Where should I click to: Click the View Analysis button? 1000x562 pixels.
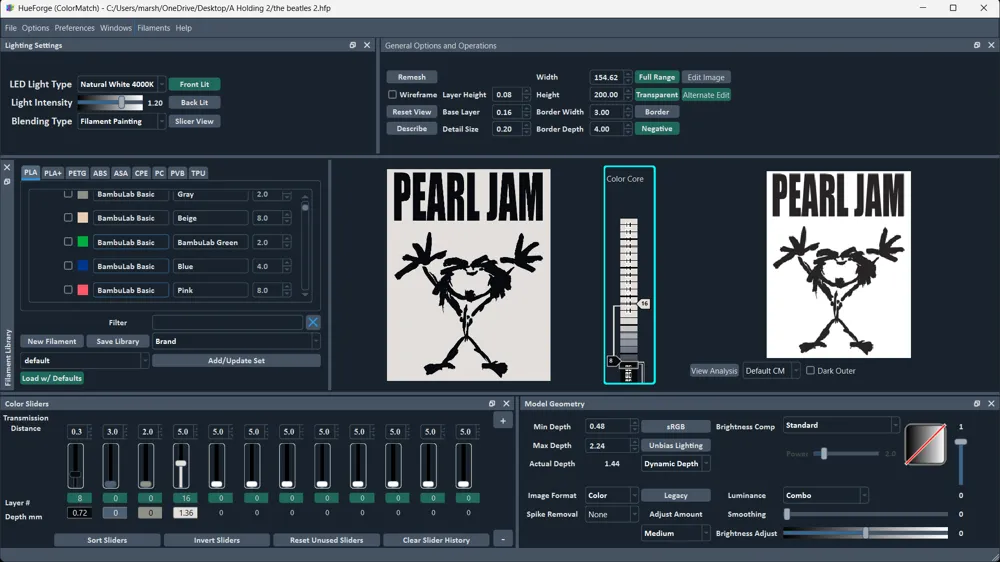pos(714,371)
